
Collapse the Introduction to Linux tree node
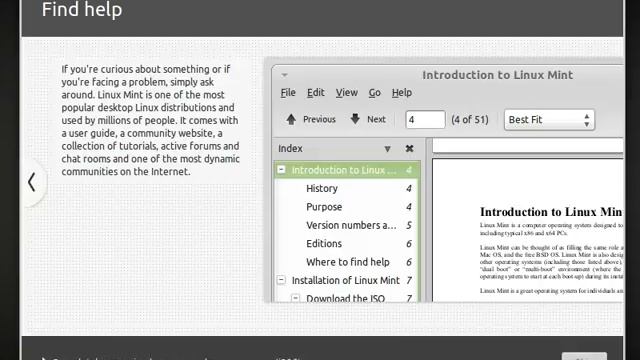(x=281, y=169)
